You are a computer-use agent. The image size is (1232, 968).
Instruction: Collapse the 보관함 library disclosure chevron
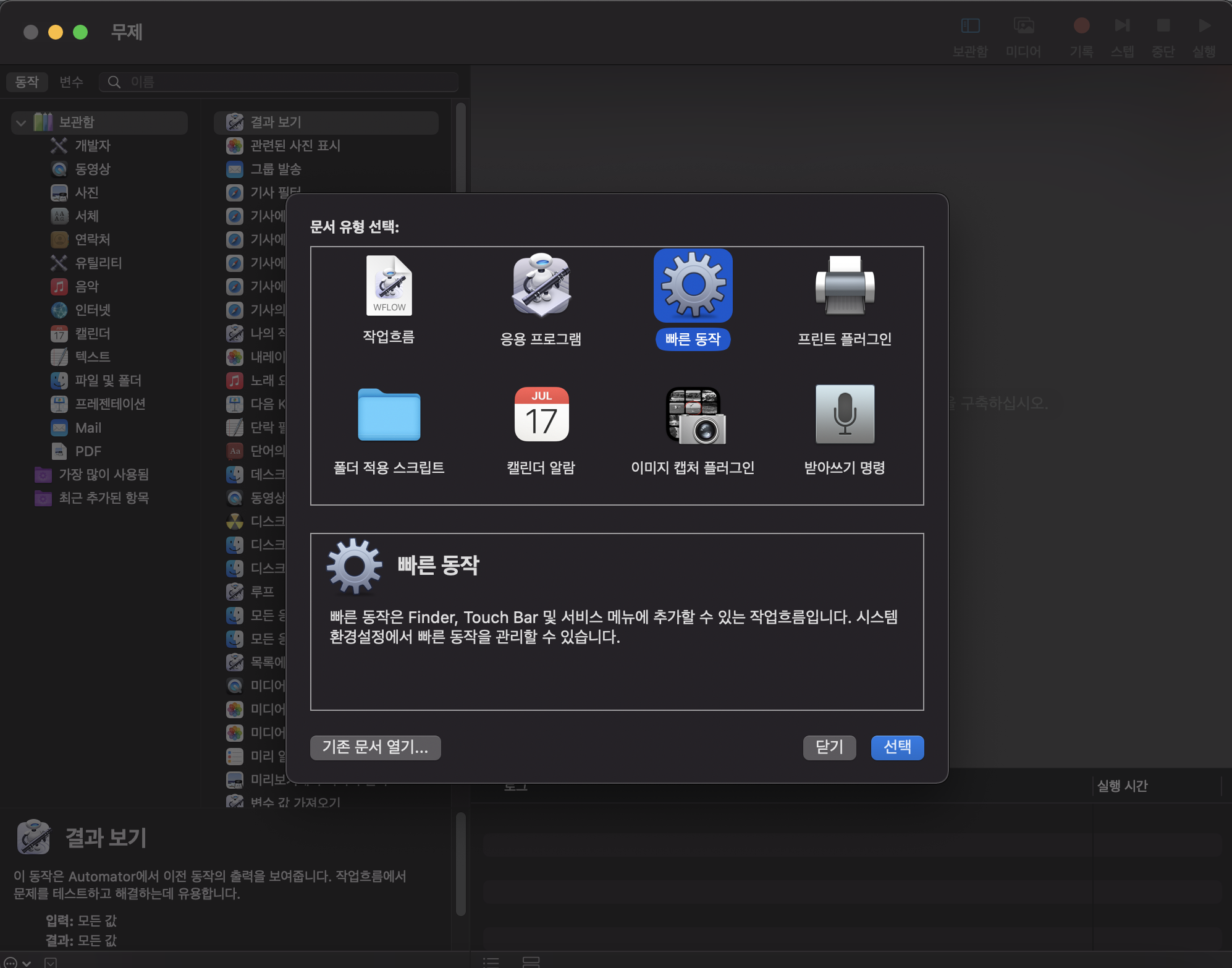point(22,122)
